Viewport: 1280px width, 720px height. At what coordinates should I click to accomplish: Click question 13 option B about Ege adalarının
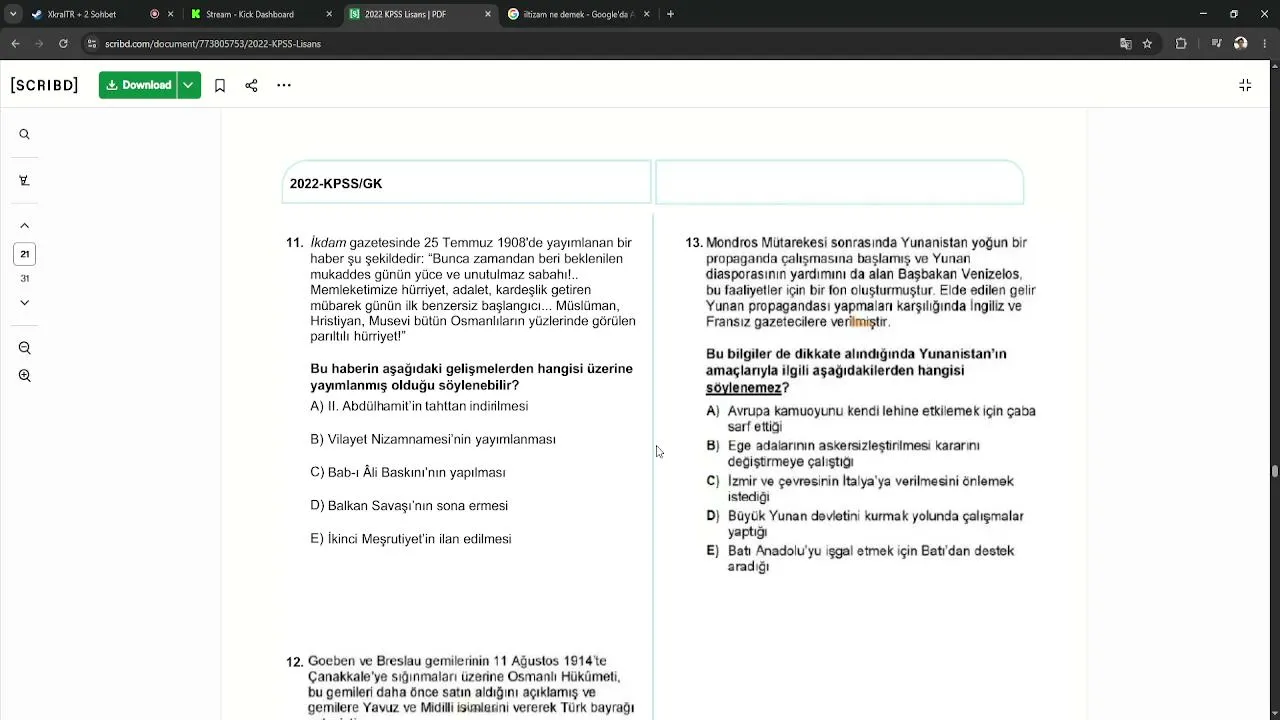843,454
